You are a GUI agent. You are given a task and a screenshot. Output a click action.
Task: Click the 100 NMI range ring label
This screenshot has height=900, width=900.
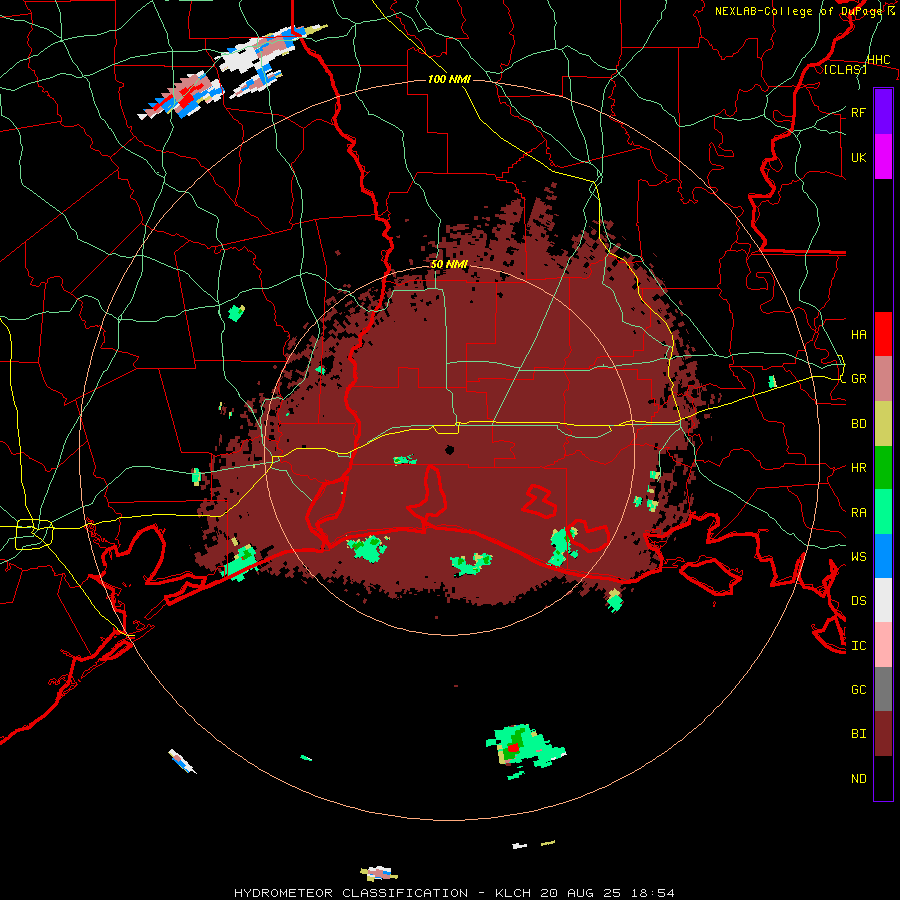click(x=449, y=79)
